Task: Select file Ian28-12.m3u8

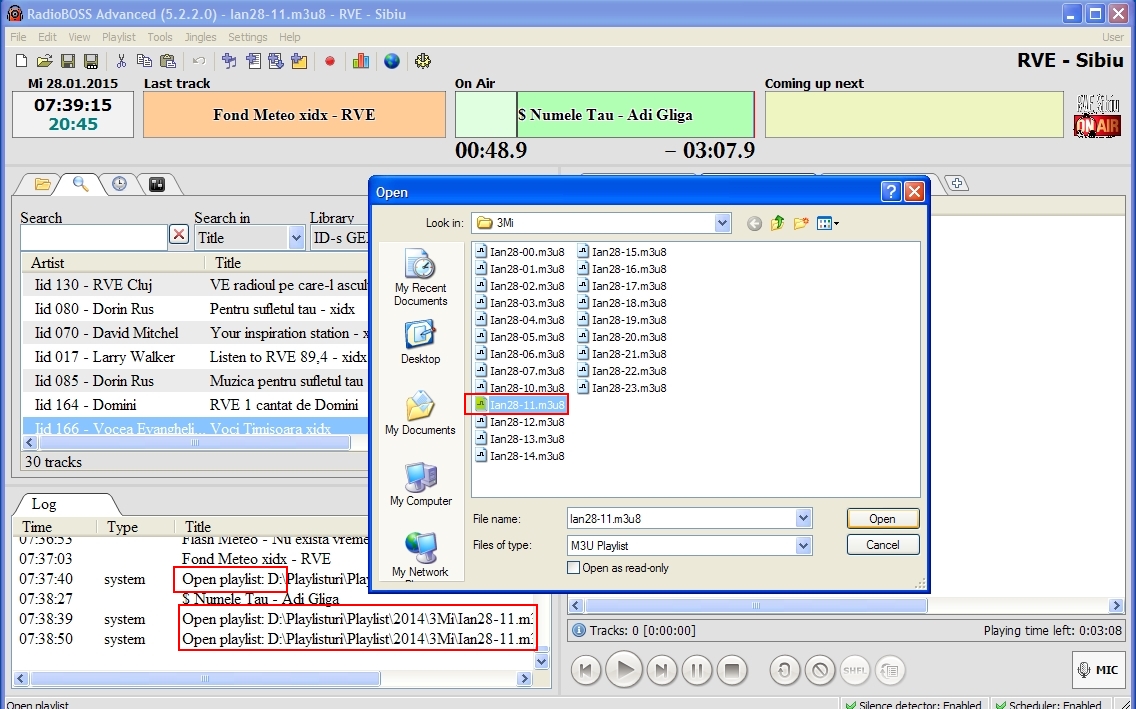Action: coord(520,421)
